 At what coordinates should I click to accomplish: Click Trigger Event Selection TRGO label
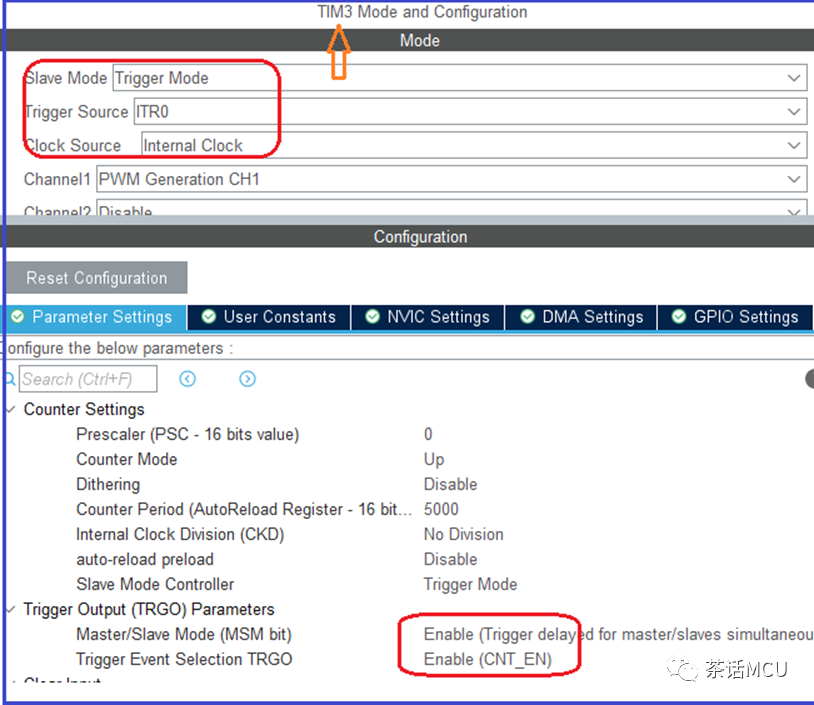(x=184, y=659)
